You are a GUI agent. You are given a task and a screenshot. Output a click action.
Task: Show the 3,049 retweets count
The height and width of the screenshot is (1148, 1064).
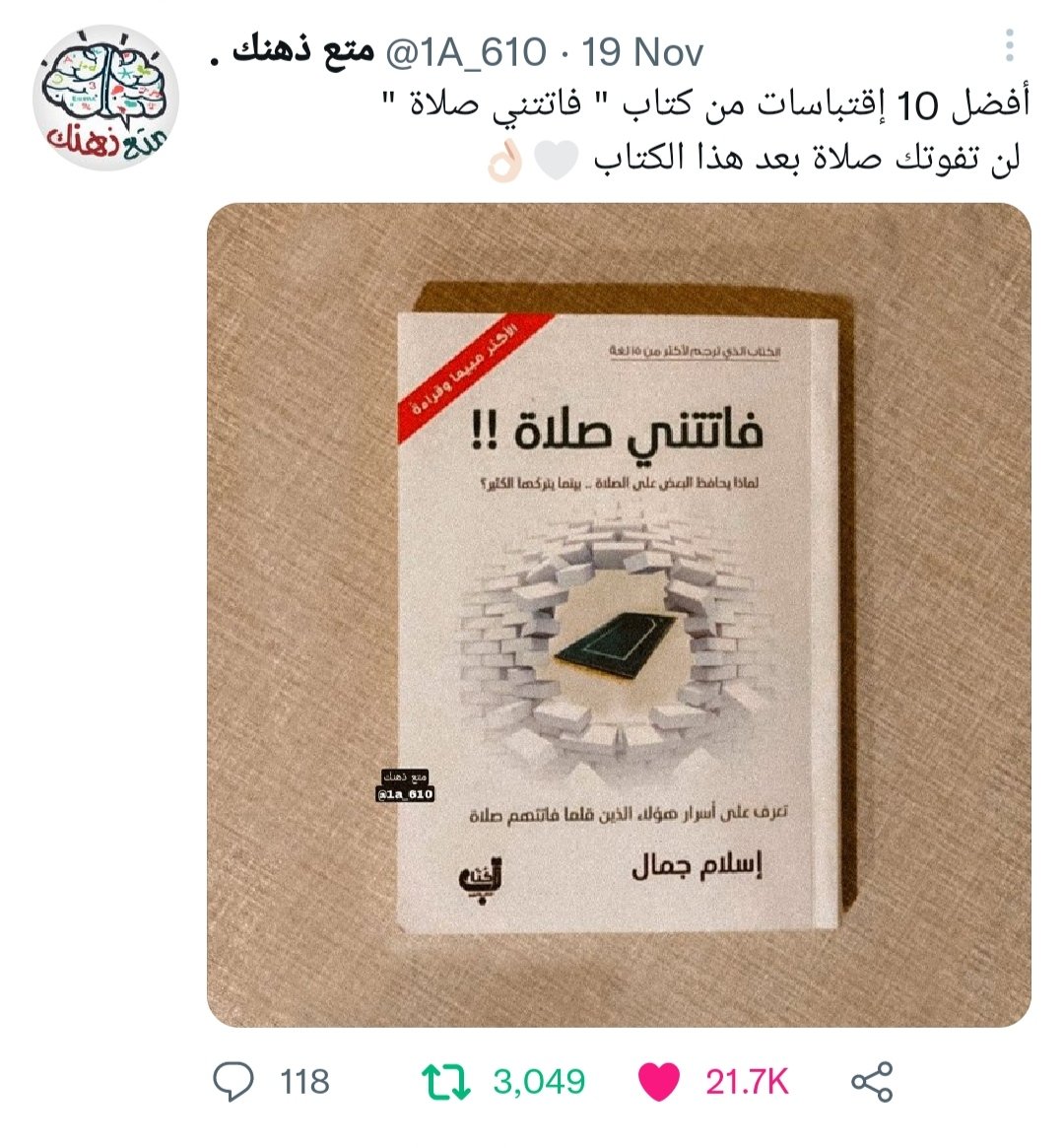539,1082
